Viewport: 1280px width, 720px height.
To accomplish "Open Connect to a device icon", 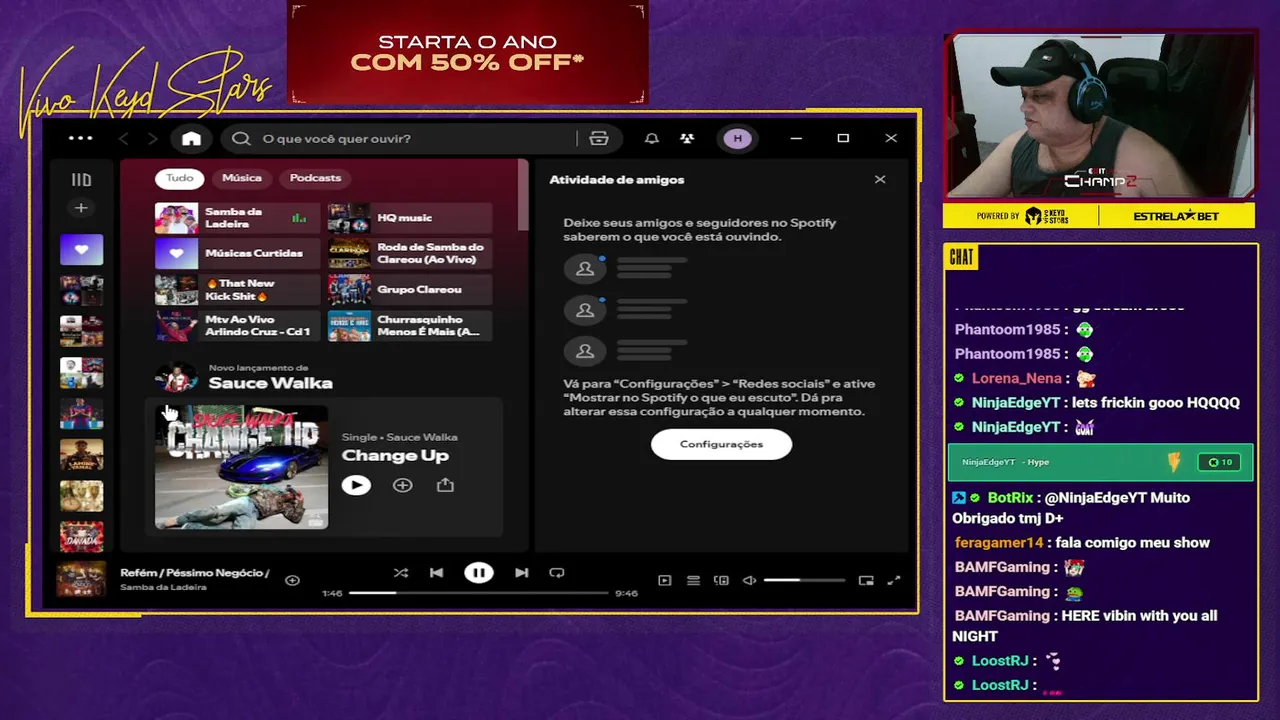I will click(x=721, y=580).
